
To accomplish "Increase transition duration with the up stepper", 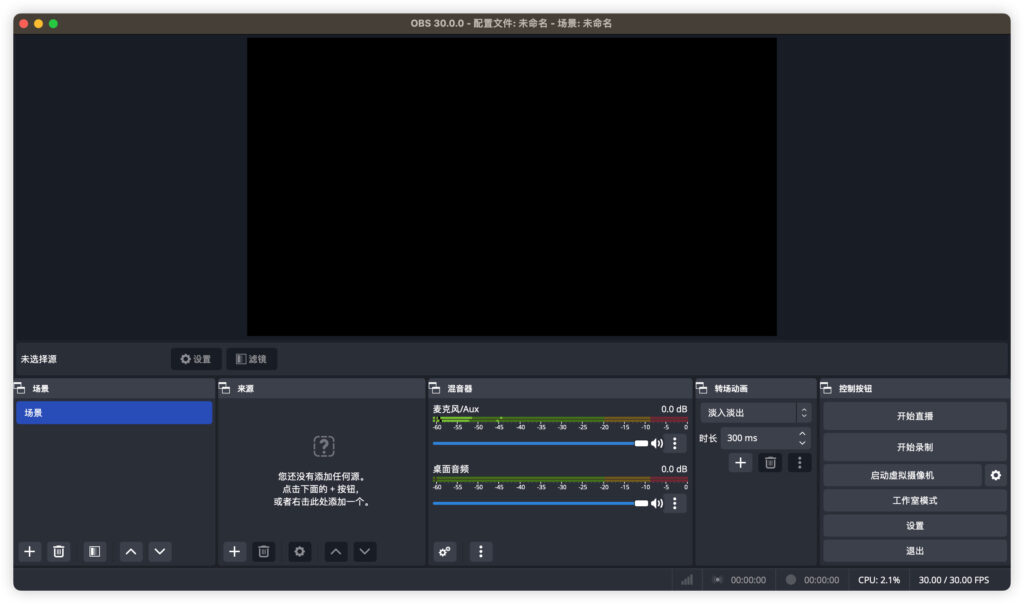I will 801,433.
